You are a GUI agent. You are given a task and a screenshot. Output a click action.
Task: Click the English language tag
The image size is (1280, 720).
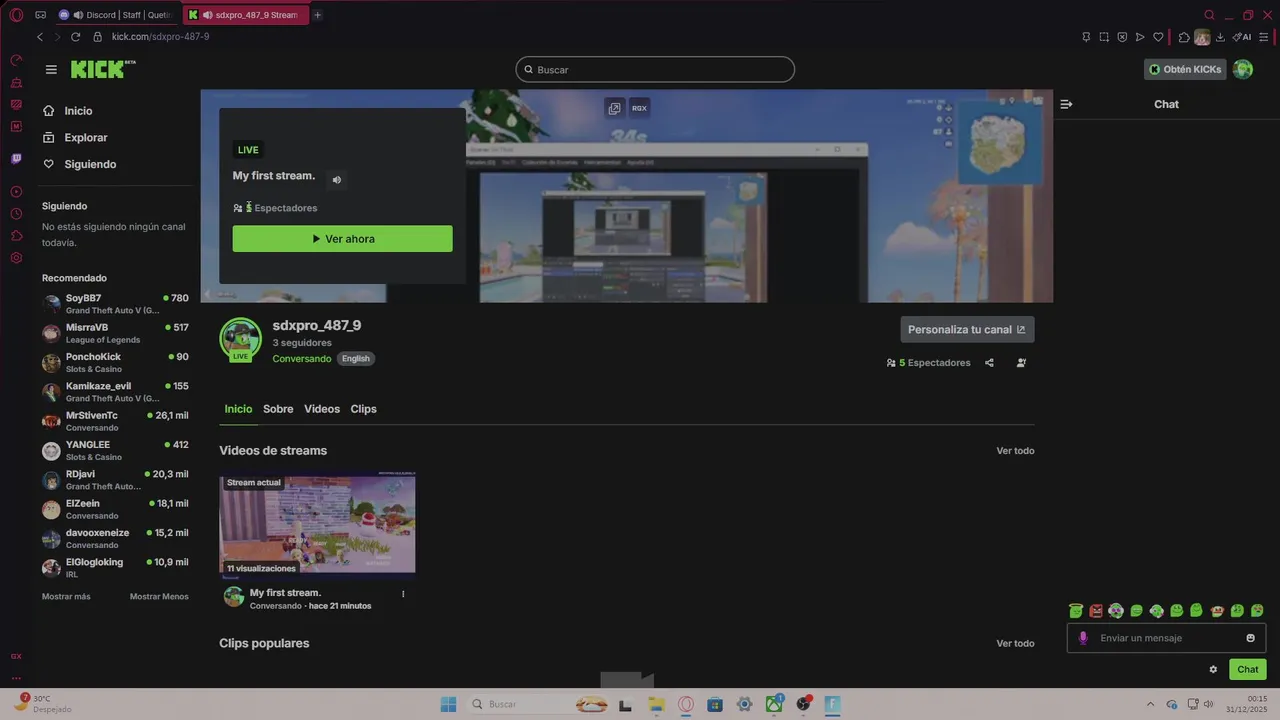[355, 359]
